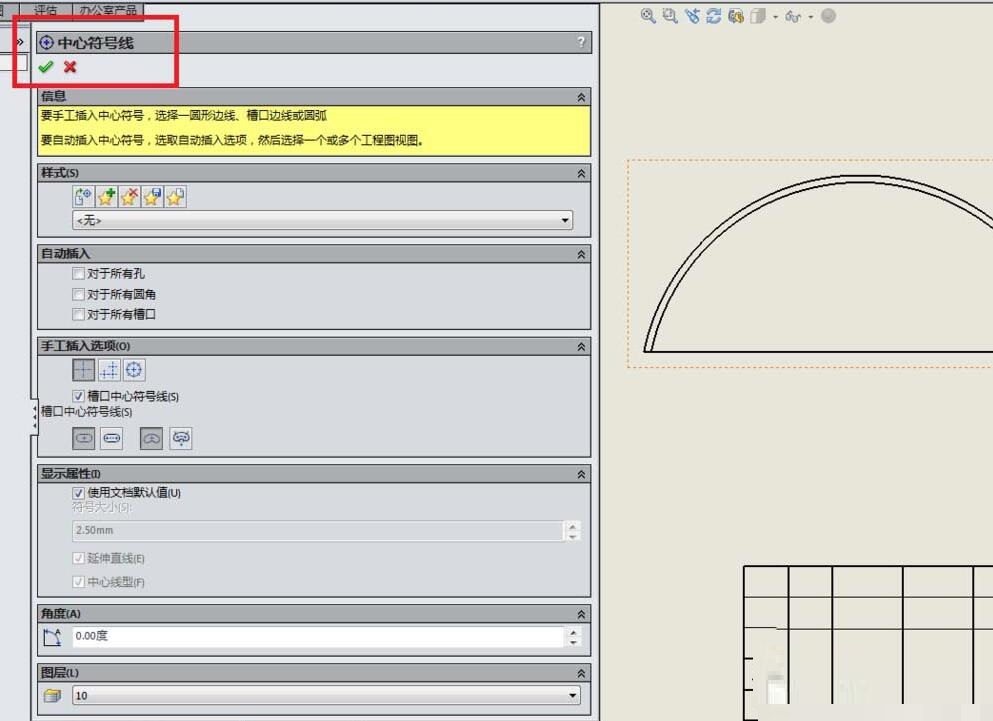Screen dimensions: 993x721
Task: Switch to the 评估 tab
Action: point(46,10)
